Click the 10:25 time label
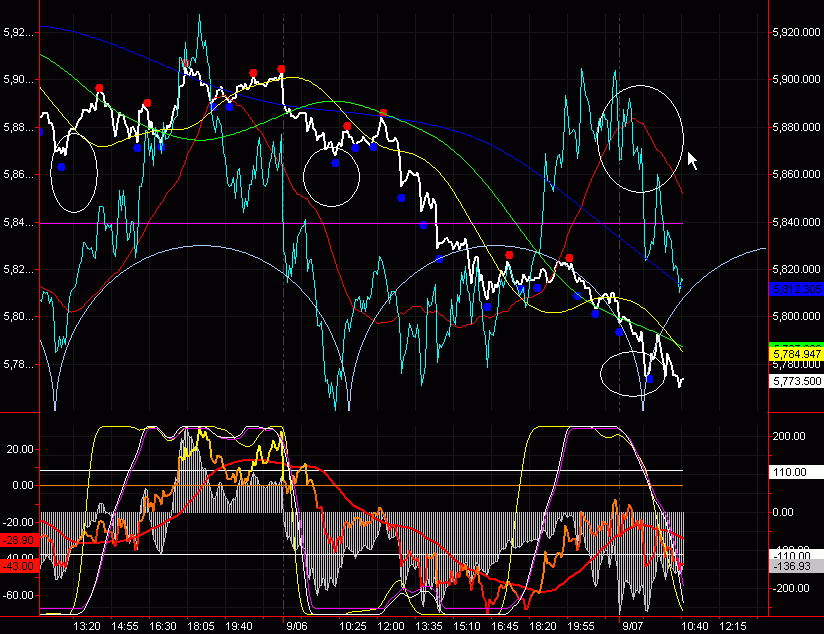This screenshot has height=634, width=824. pos(353,626)
